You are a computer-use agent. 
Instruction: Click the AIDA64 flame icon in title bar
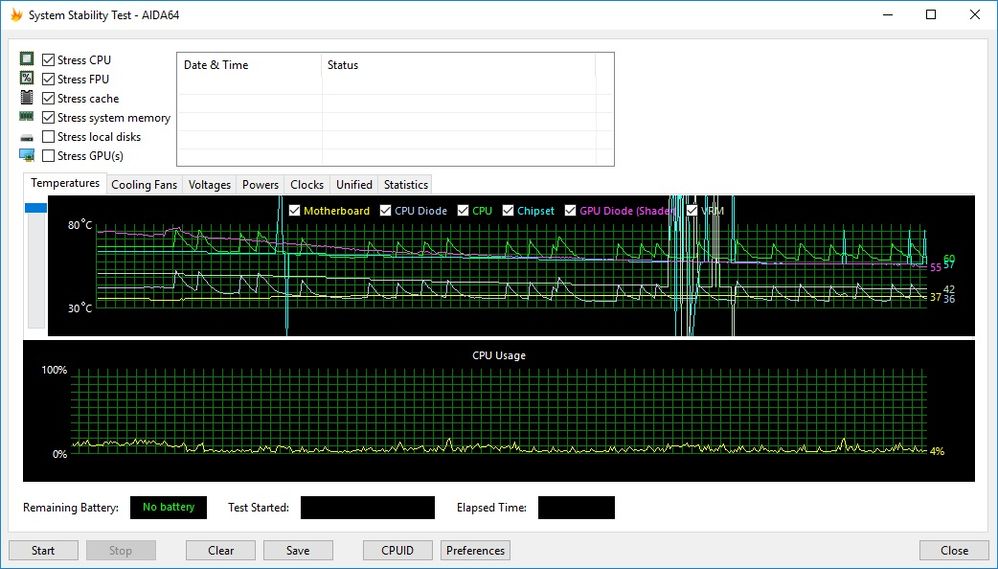point(16,15)
